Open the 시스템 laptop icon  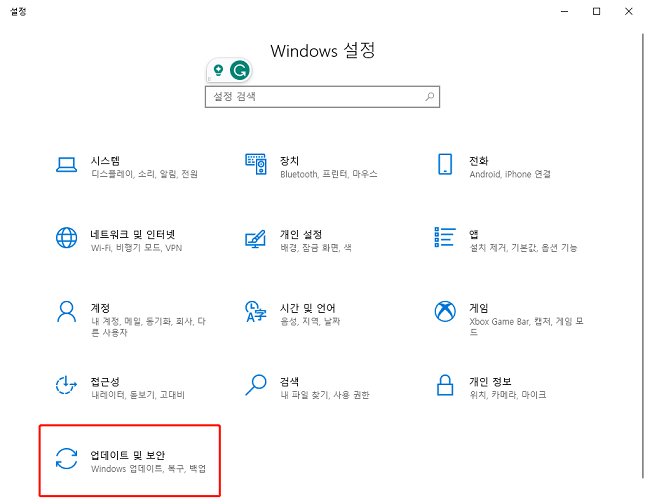click(66, 165)
